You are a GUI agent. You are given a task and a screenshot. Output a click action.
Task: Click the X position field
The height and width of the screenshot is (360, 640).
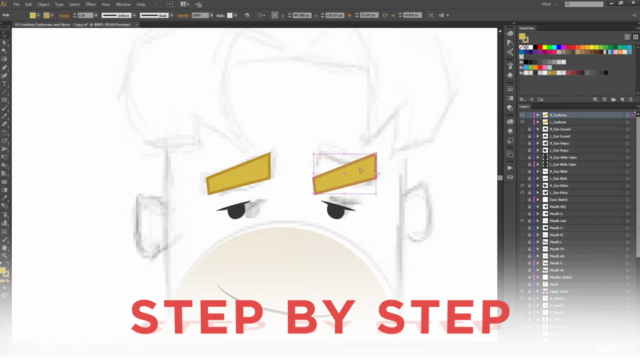302,16
